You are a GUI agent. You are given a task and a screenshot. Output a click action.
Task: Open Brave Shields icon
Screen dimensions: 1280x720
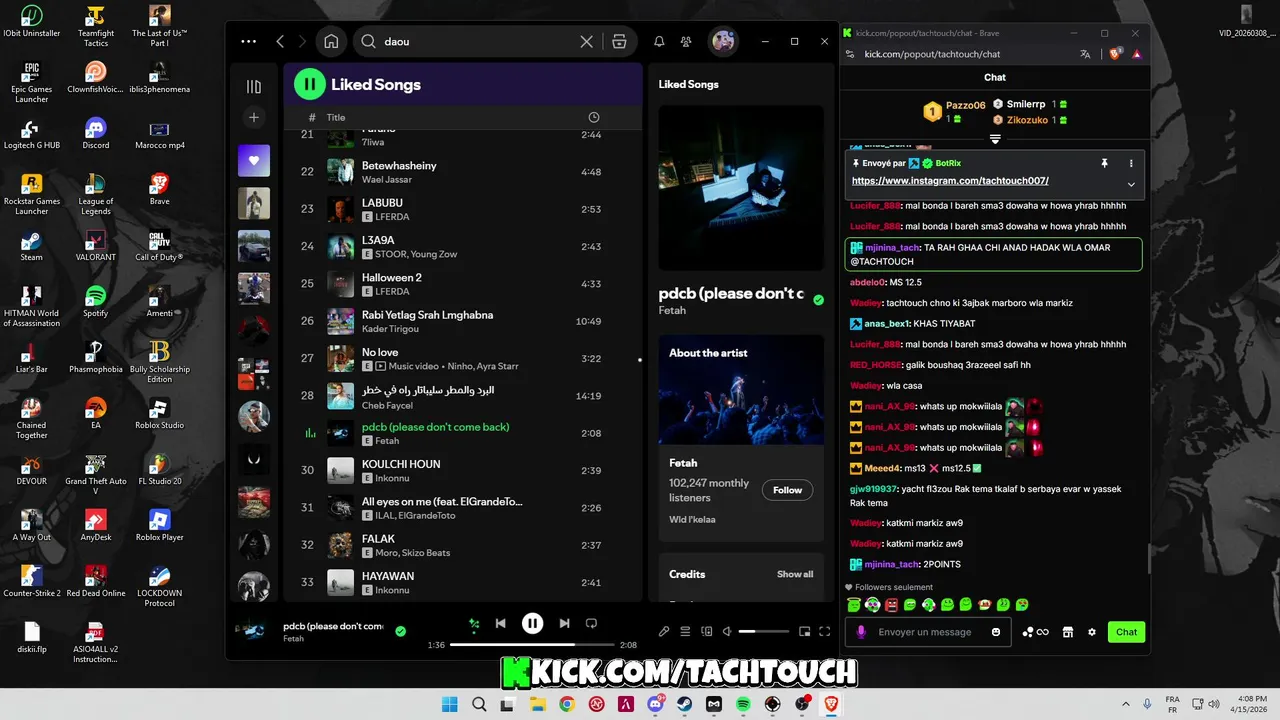pyautogui.click(x=1116, y=54)
